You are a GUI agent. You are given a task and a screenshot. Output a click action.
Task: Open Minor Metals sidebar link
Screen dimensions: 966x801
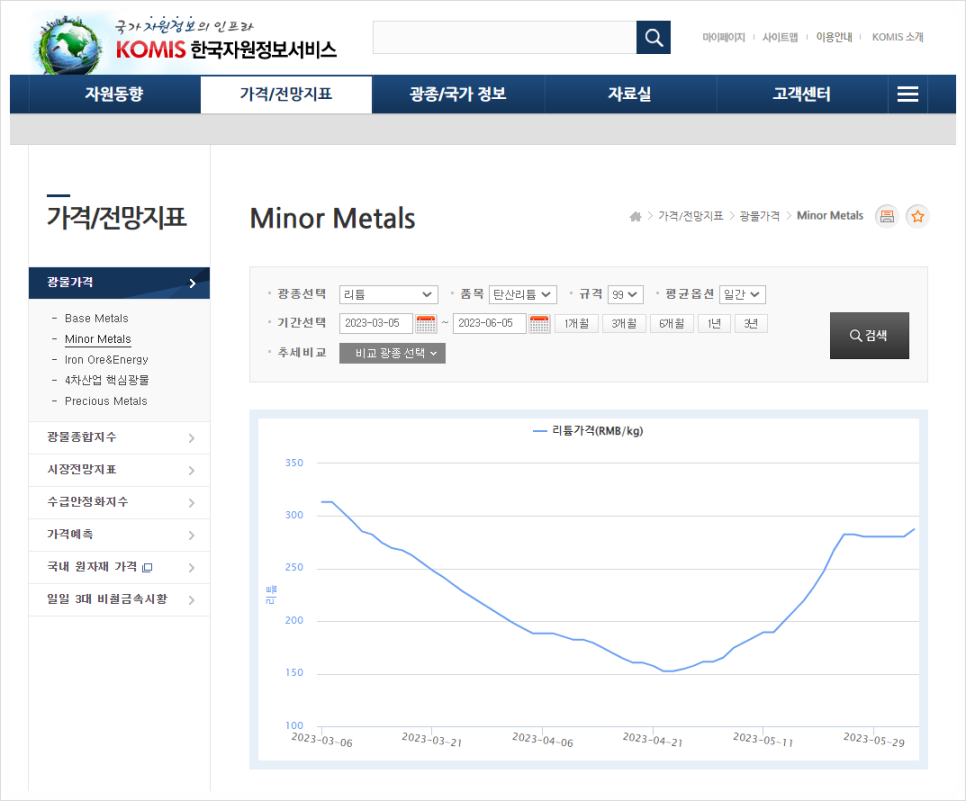[x=98, y=340]
